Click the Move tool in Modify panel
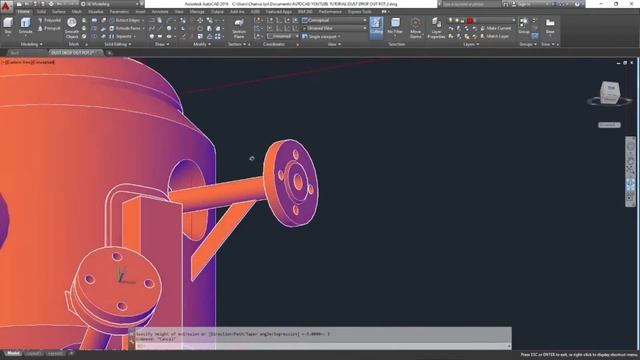The height and width of the screenshot is (360, 640). (x=200, y=20)
